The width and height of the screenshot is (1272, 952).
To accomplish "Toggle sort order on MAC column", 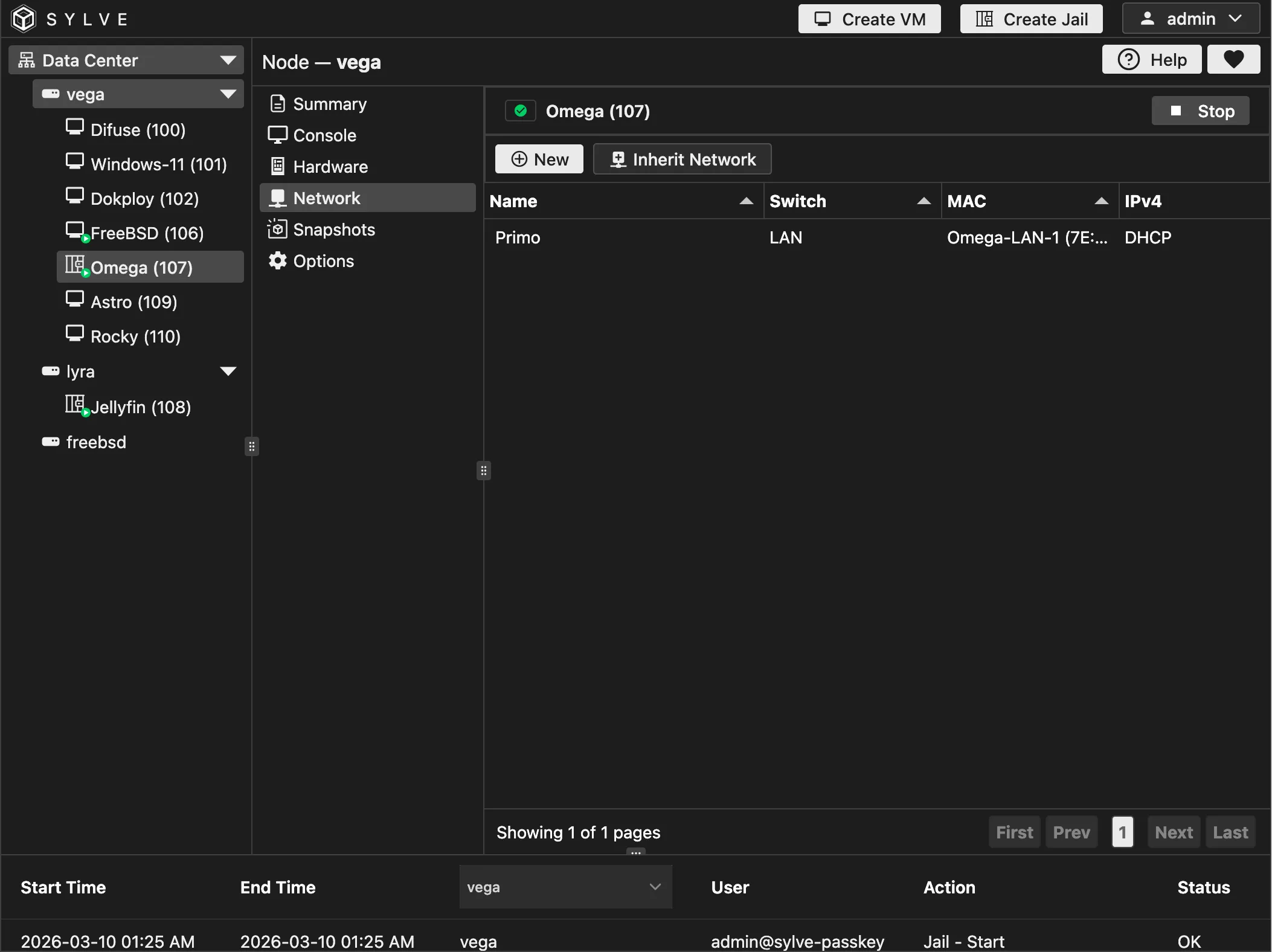I will pos(1101,201).
